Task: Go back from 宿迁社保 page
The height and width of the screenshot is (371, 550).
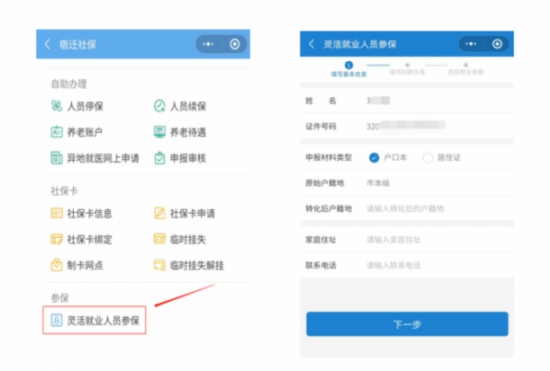Action: pyautogui.click(x=48, y=44)
